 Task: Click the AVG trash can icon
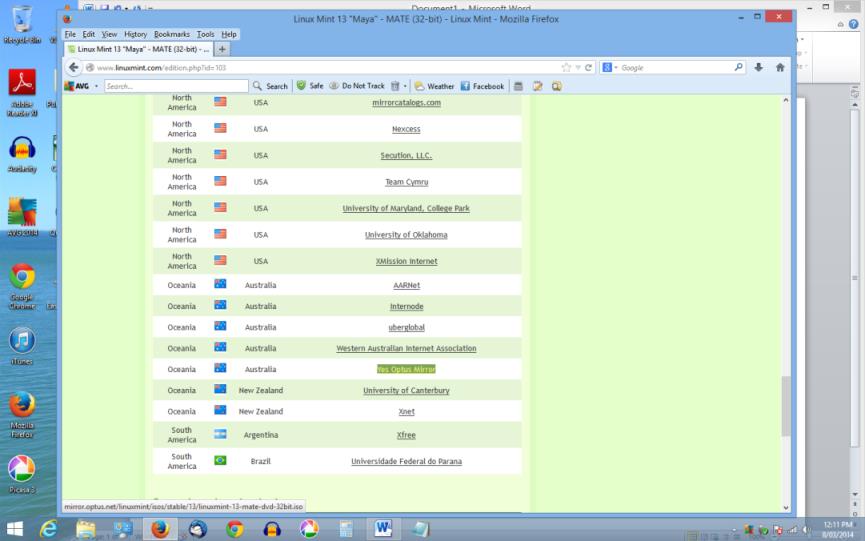tap(395, 86)
